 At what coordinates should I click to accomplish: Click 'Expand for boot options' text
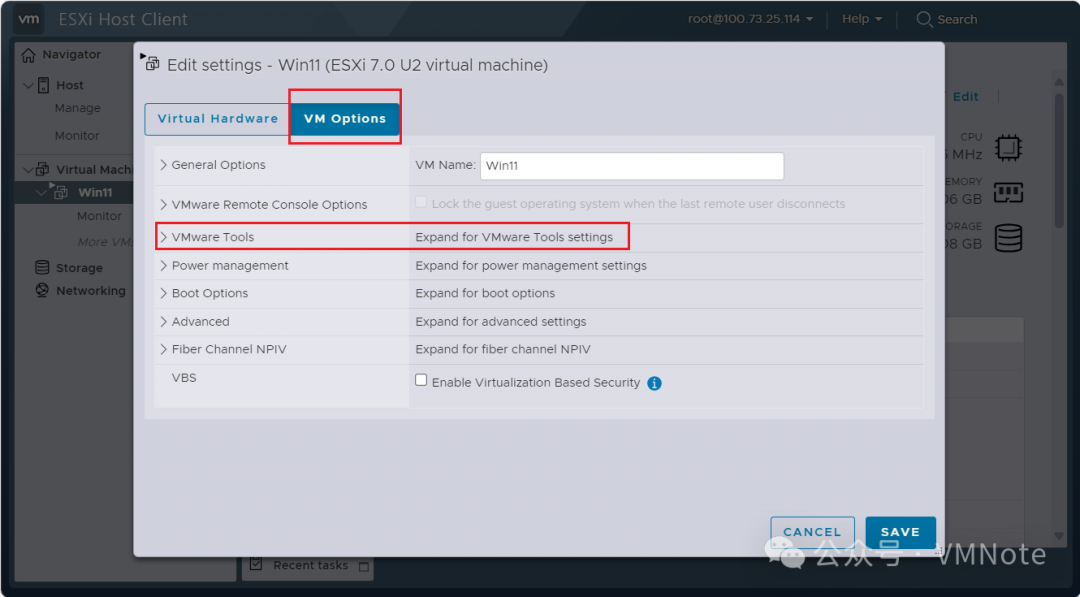485,293
